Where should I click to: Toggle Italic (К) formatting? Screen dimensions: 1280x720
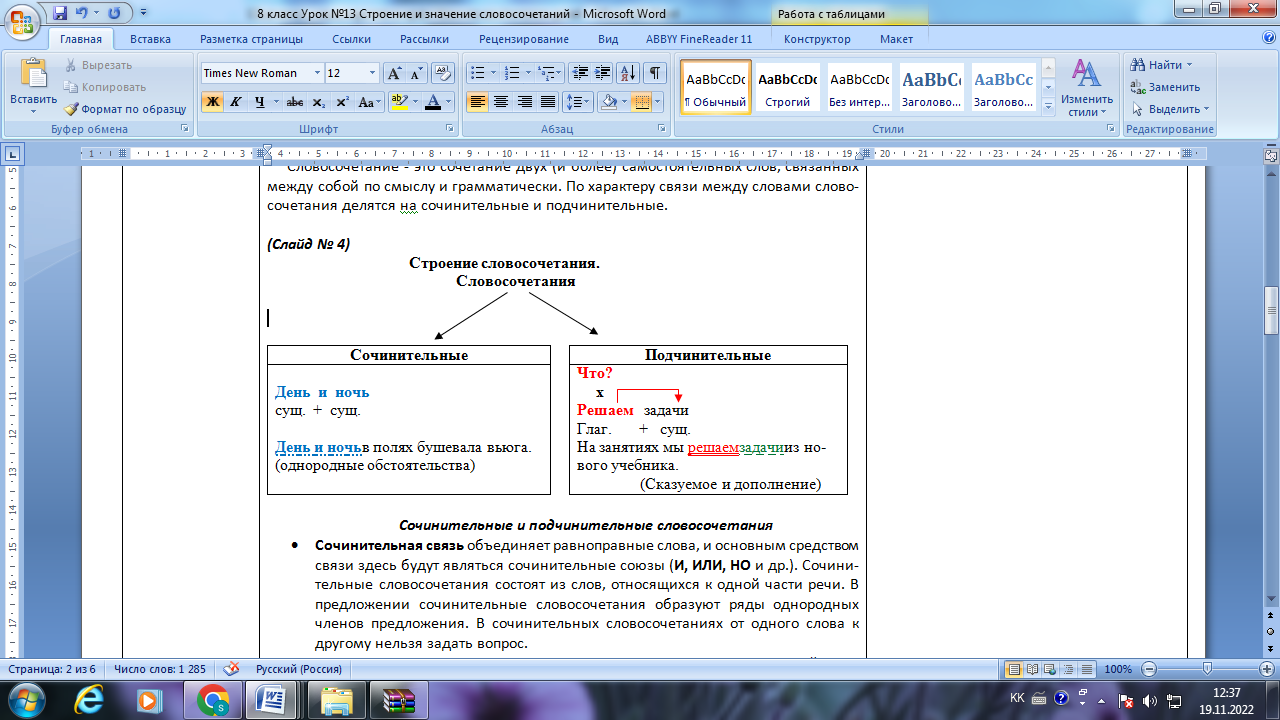click(x=236, y=102)
